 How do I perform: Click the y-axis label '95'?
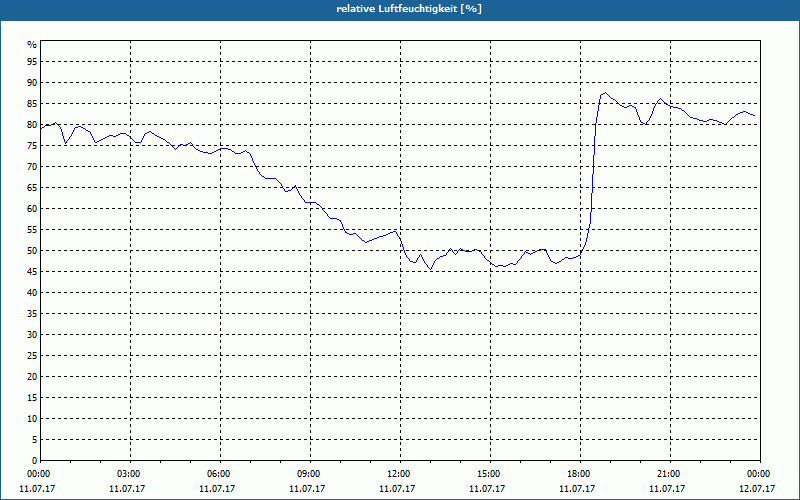(32, 62)
